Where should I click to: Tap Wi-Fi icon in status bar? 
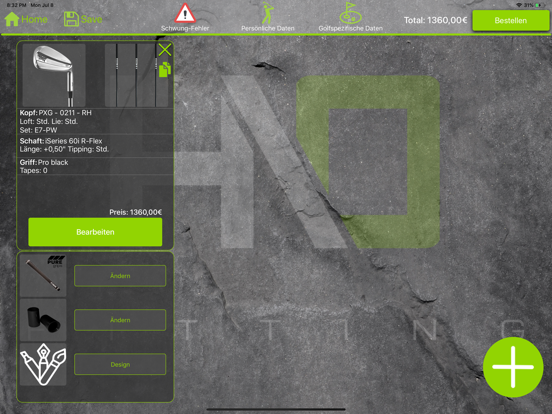coord(519,5)
